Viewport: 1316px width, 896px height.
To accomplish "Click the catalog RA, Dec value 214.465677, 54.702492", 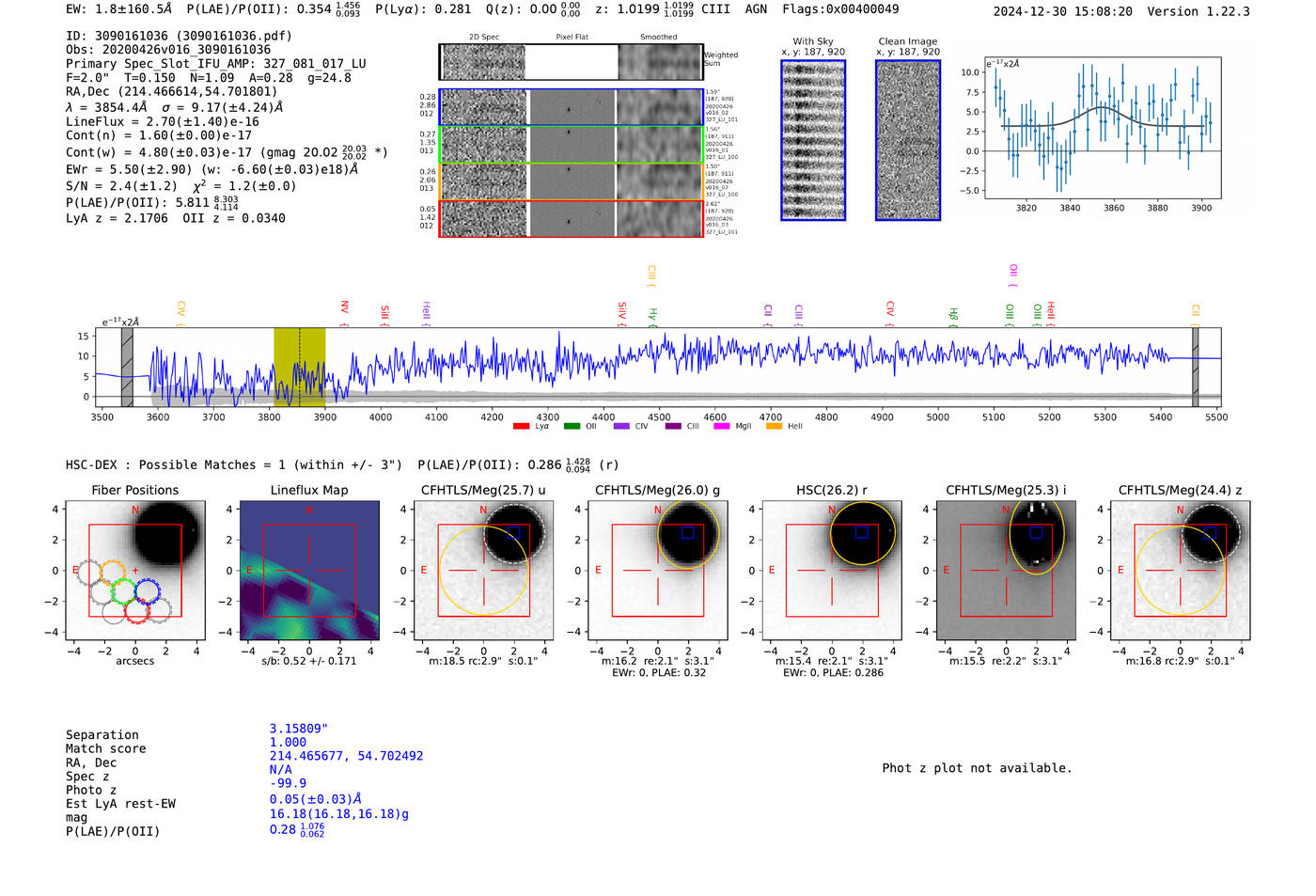I will coord(346,756).
